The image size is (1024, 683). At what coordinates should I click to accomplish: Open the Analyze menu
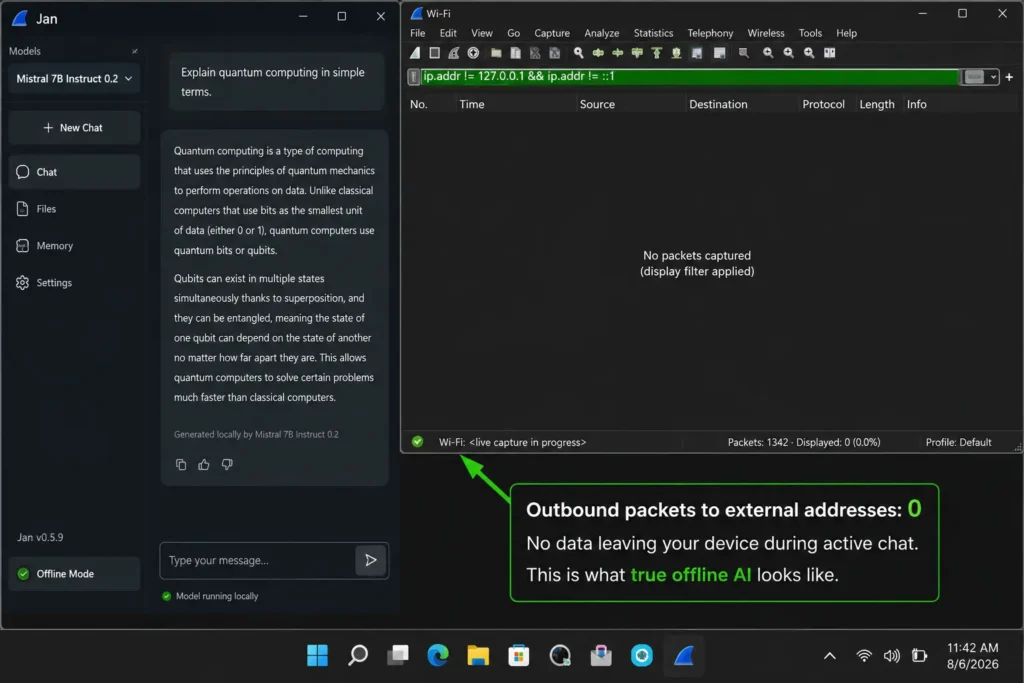click(601, 33)
